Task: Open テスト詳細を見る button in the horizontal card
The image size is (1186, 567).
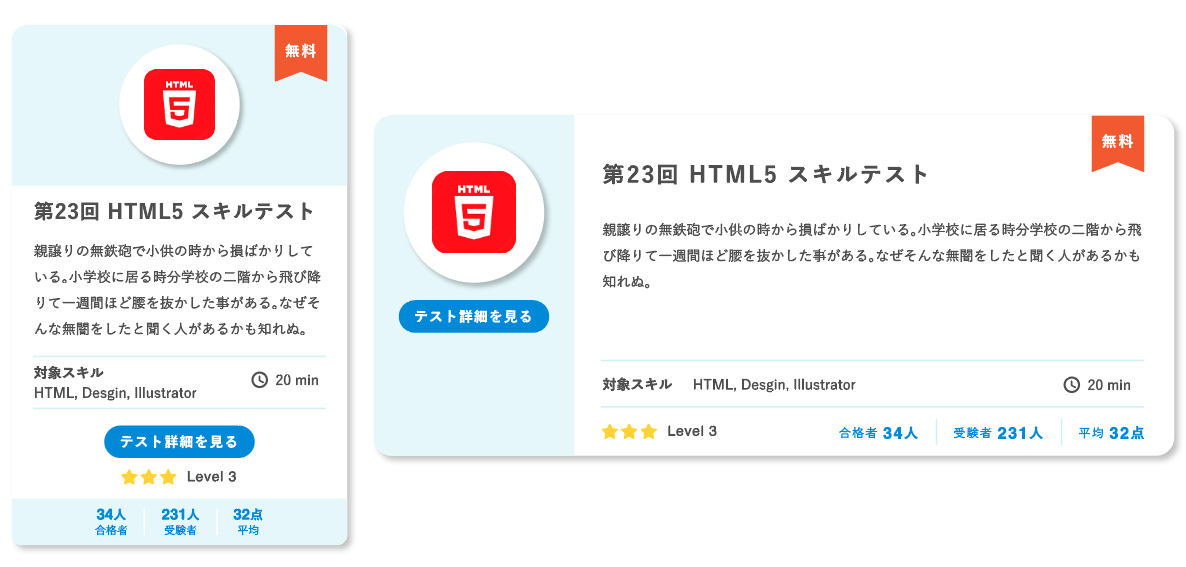Action: tap(473, 317)
